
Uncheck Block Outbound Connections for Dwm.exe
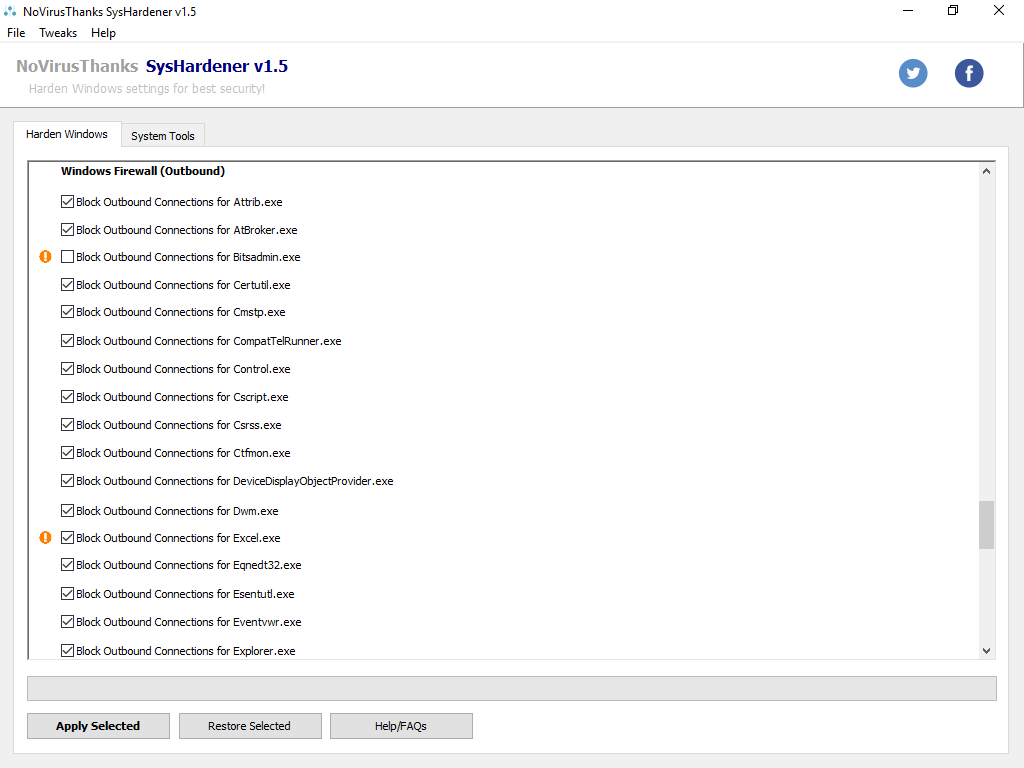click(x=67, y=510)
